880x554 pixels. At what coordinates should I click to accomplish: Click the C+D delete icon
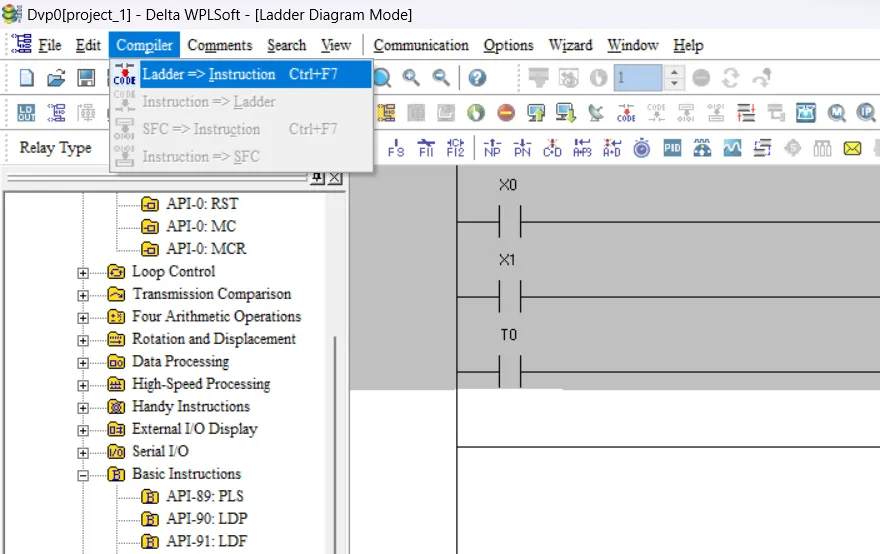pos(552,148)
